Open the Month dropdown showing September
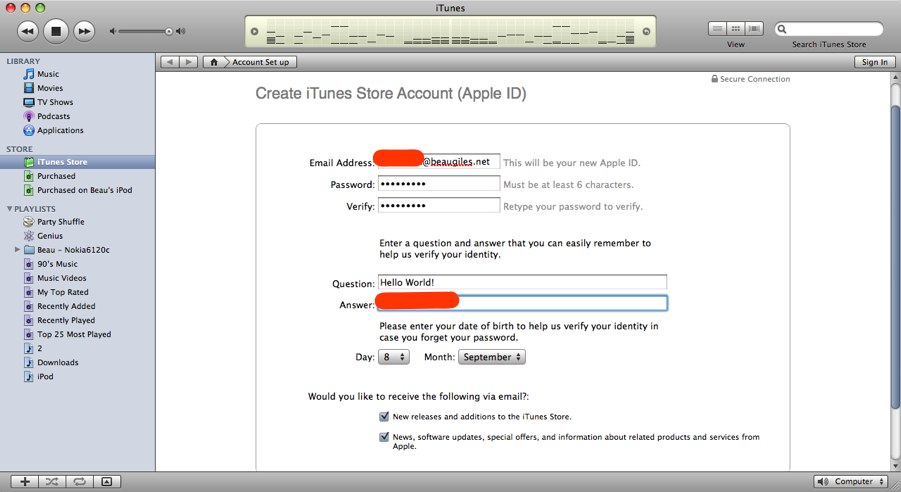Image resolution: width=901 pixels, height=492 pixels. (x=492, y=357)
